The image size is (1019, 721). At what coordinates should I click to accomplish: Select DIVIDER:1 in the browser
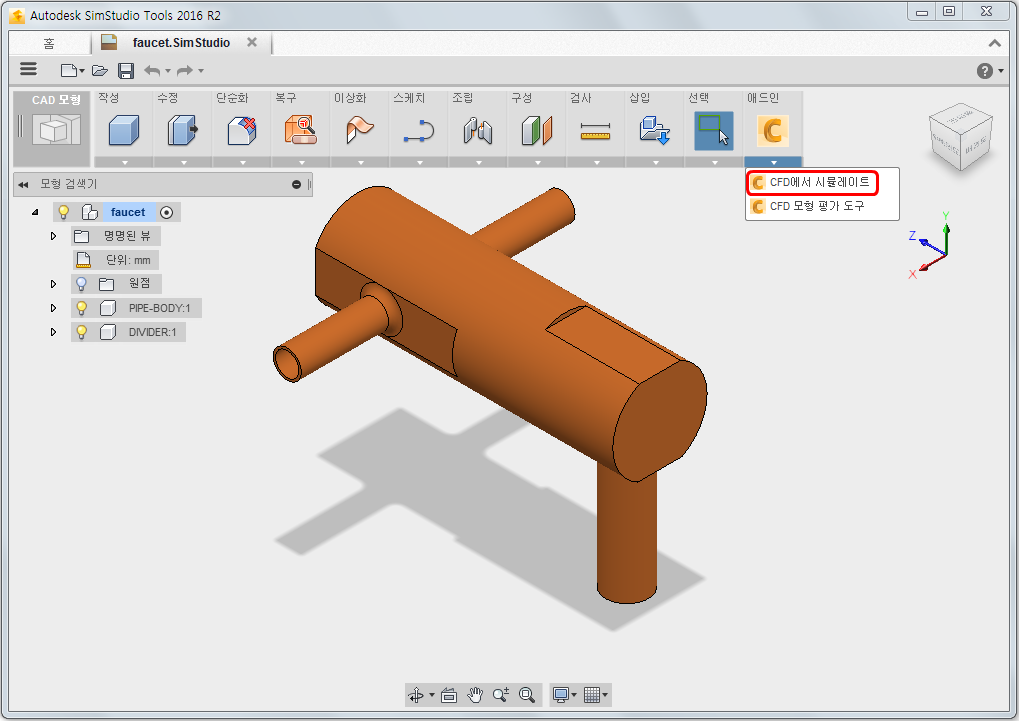click(x=152, y=332)
